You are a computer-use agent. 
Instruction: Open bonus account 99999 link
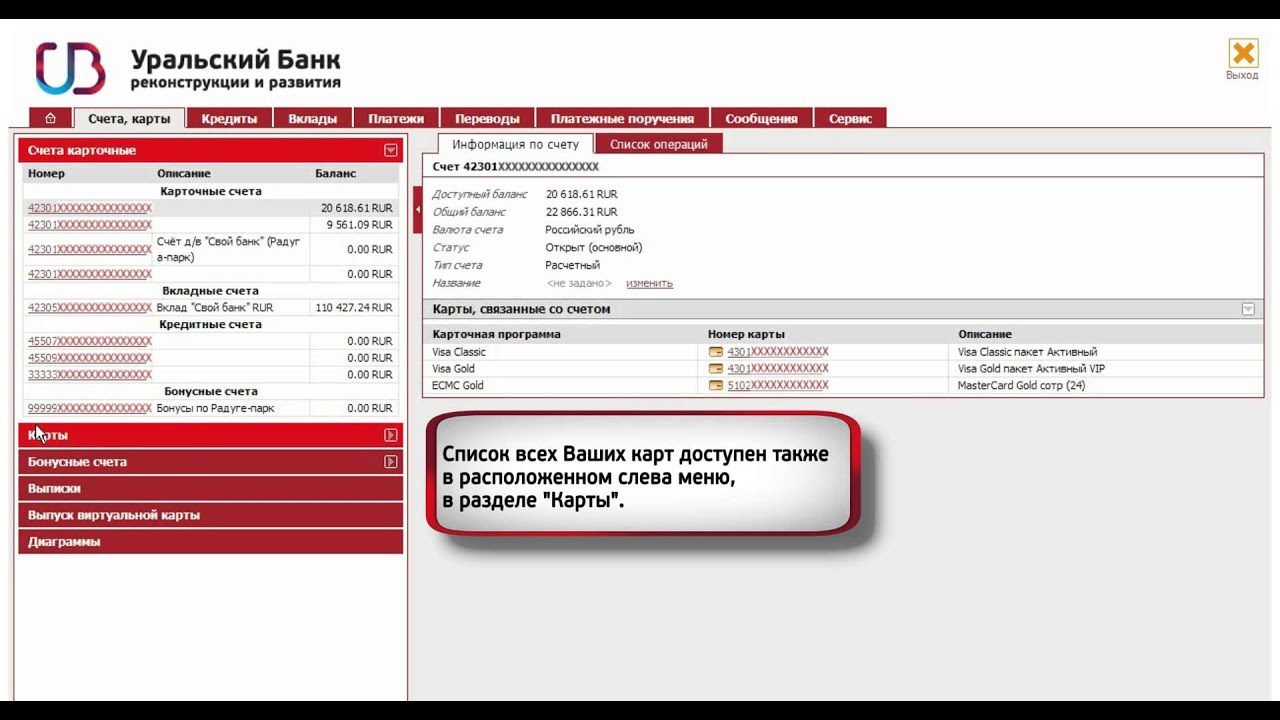pyautogui.click(x=89, y=408)
